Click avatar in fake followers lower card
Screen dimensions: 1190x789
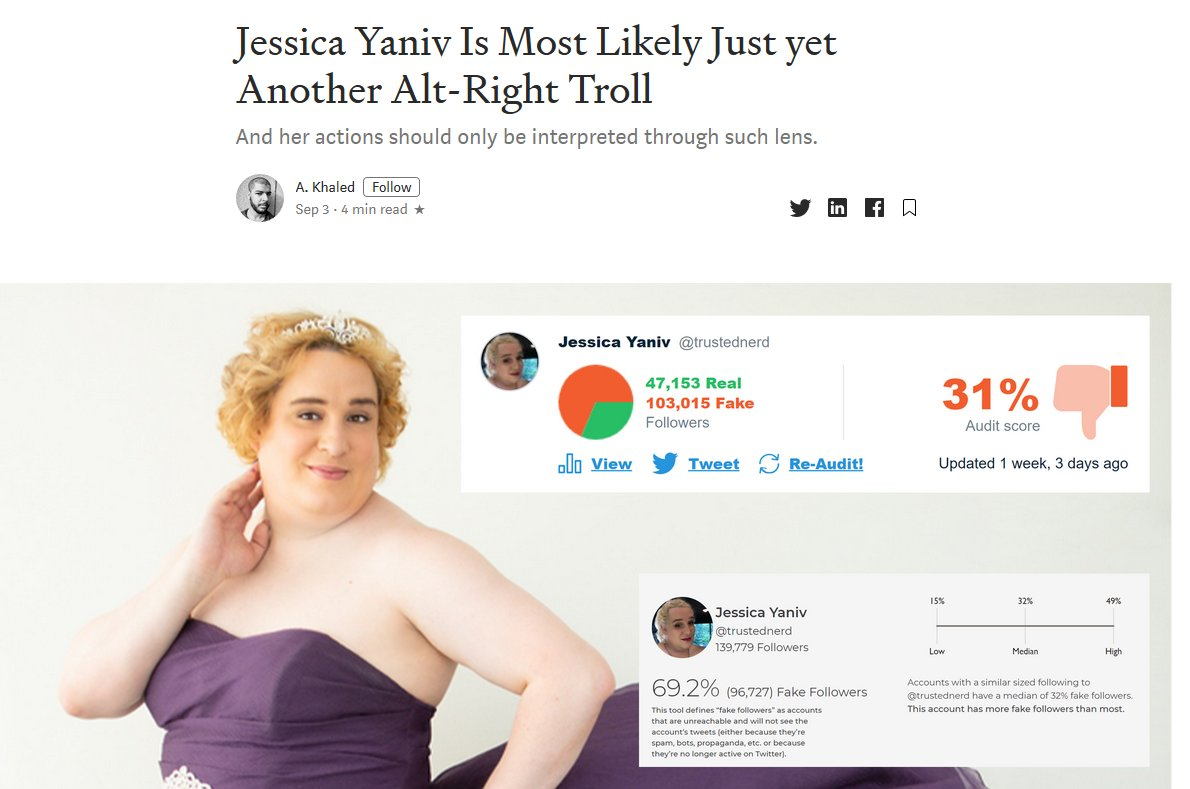tap(682, 627)
